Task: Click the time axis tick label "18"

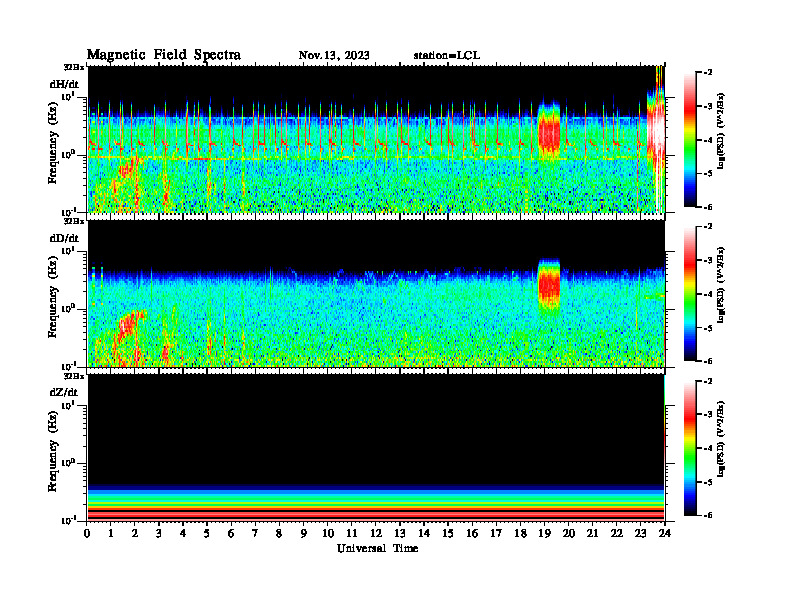Action: coord(520,534)
